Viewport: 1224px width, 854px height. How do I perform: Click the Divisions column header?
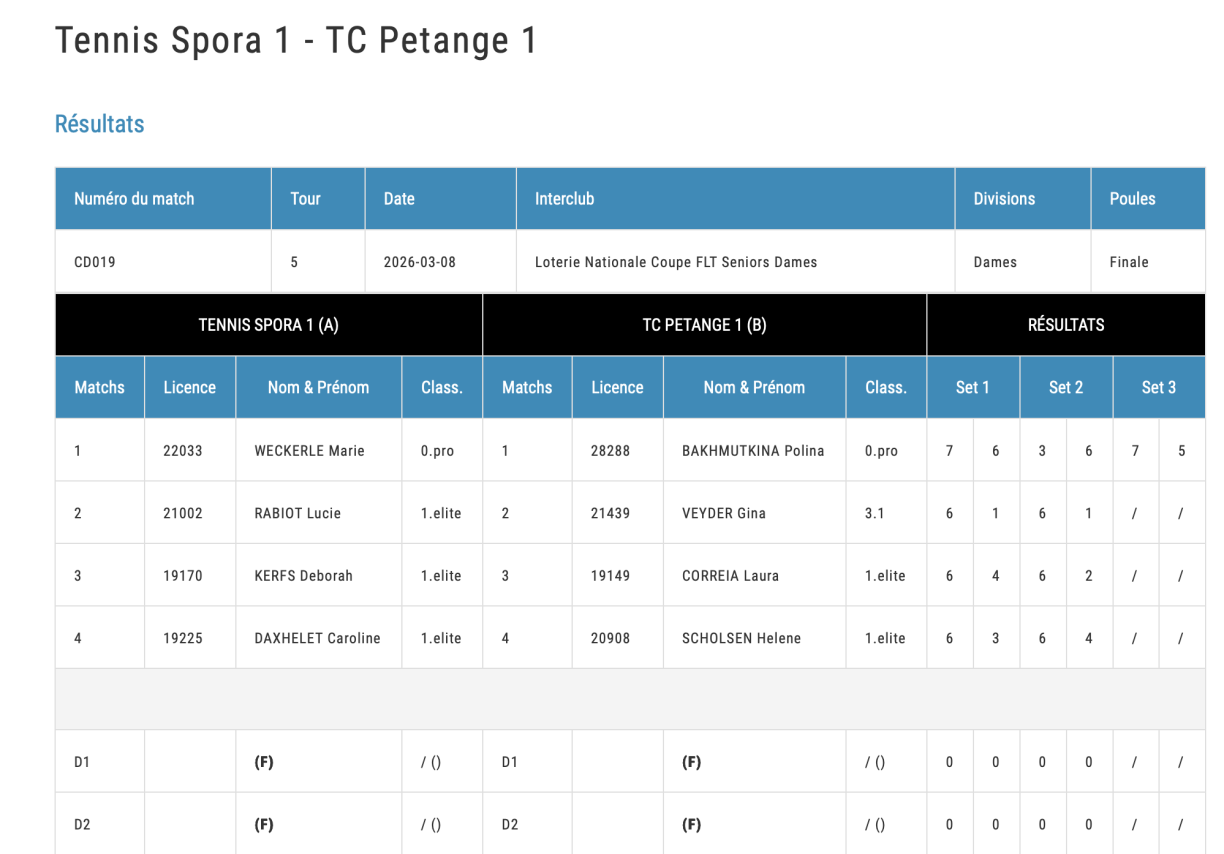coord(1004,199)
